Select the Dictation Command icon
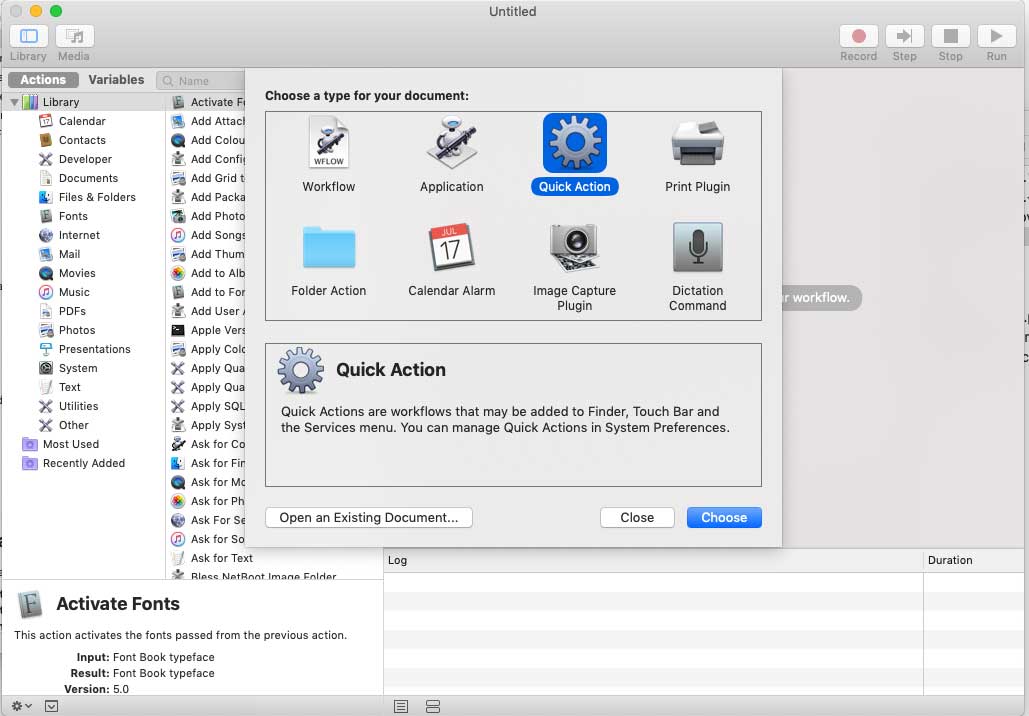This screenshot has width=1029, height=716. [697, 248]
